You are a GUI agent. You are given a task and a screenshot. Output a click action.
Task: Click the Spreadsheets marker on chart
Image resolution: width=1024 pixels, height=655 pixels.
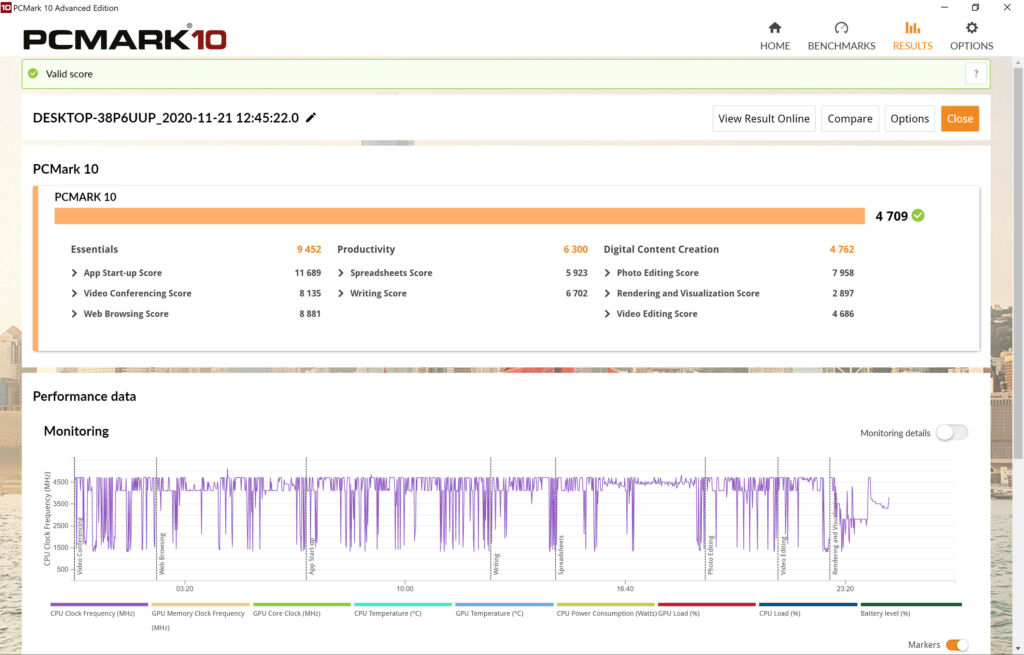(x=560, y=555)
